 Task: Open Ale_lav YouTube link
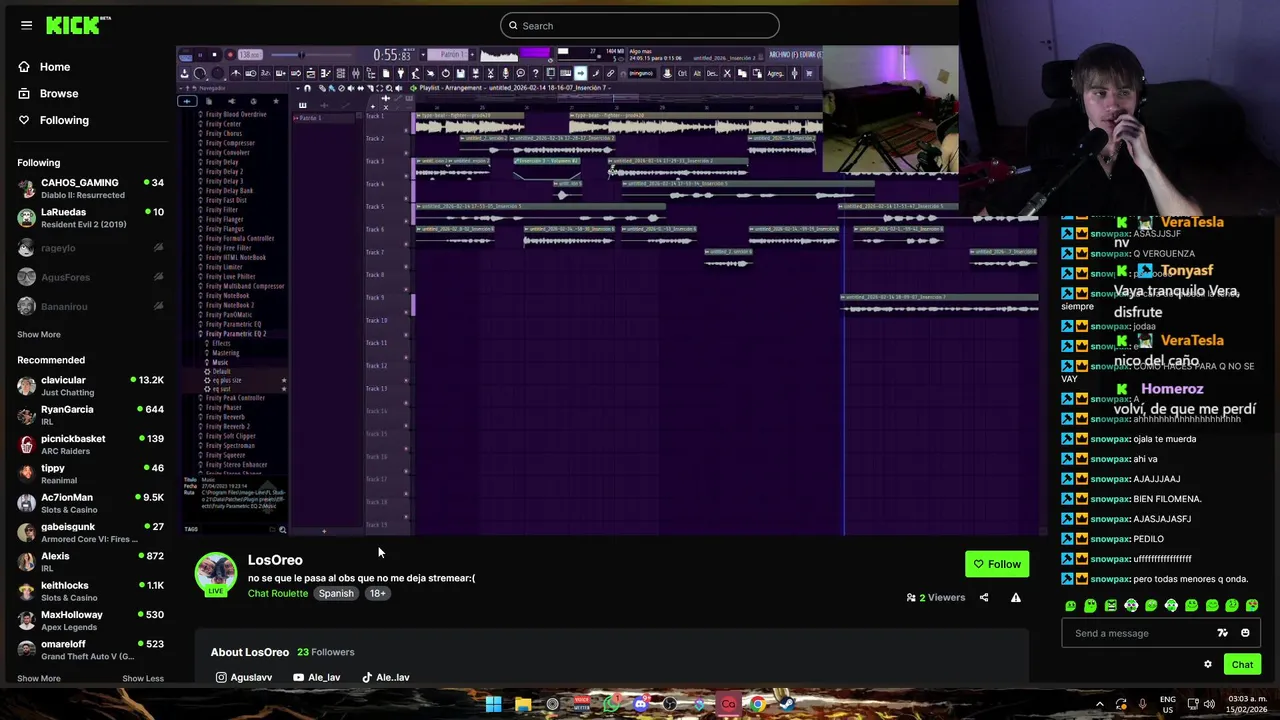[316, 677]
